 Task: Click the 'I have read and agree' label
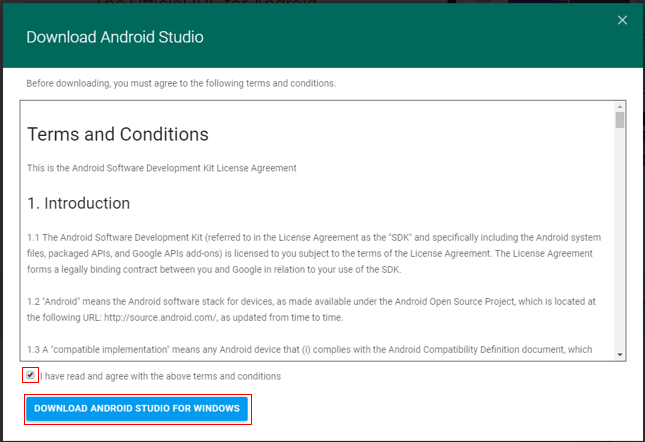(x=160, y=376)
